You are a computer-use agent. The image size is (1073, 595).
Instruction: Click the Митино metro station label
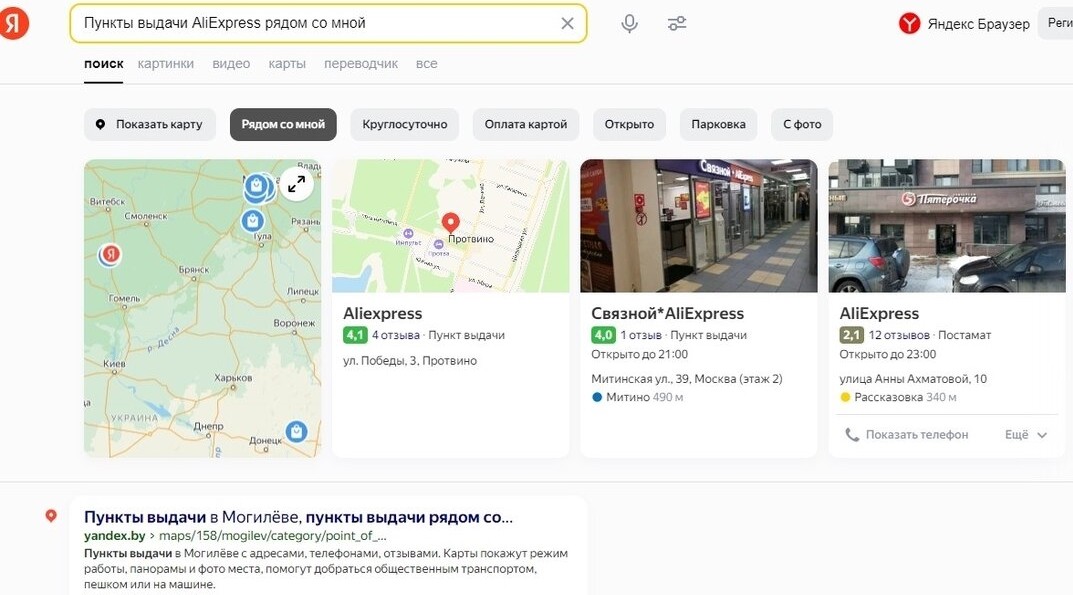tap(628, 397)
